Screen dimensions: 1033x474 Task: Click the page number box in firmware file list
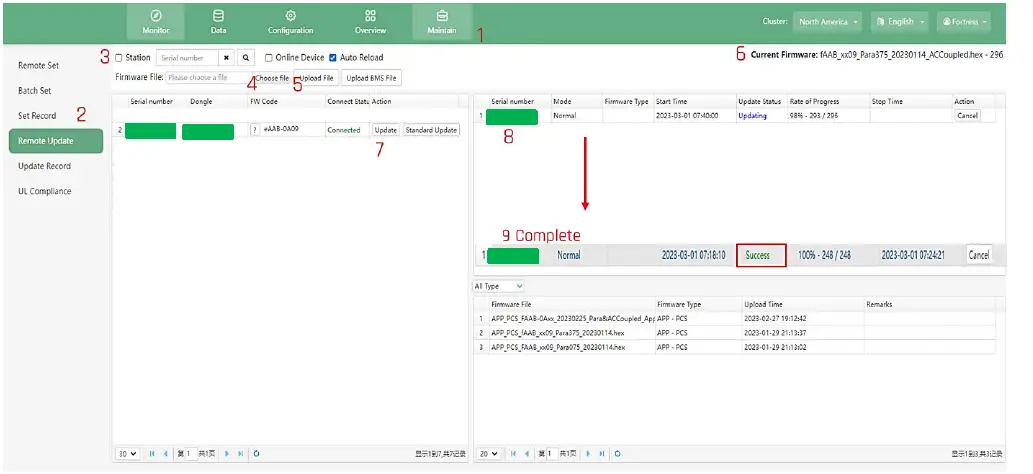click(x=553, y=454)
